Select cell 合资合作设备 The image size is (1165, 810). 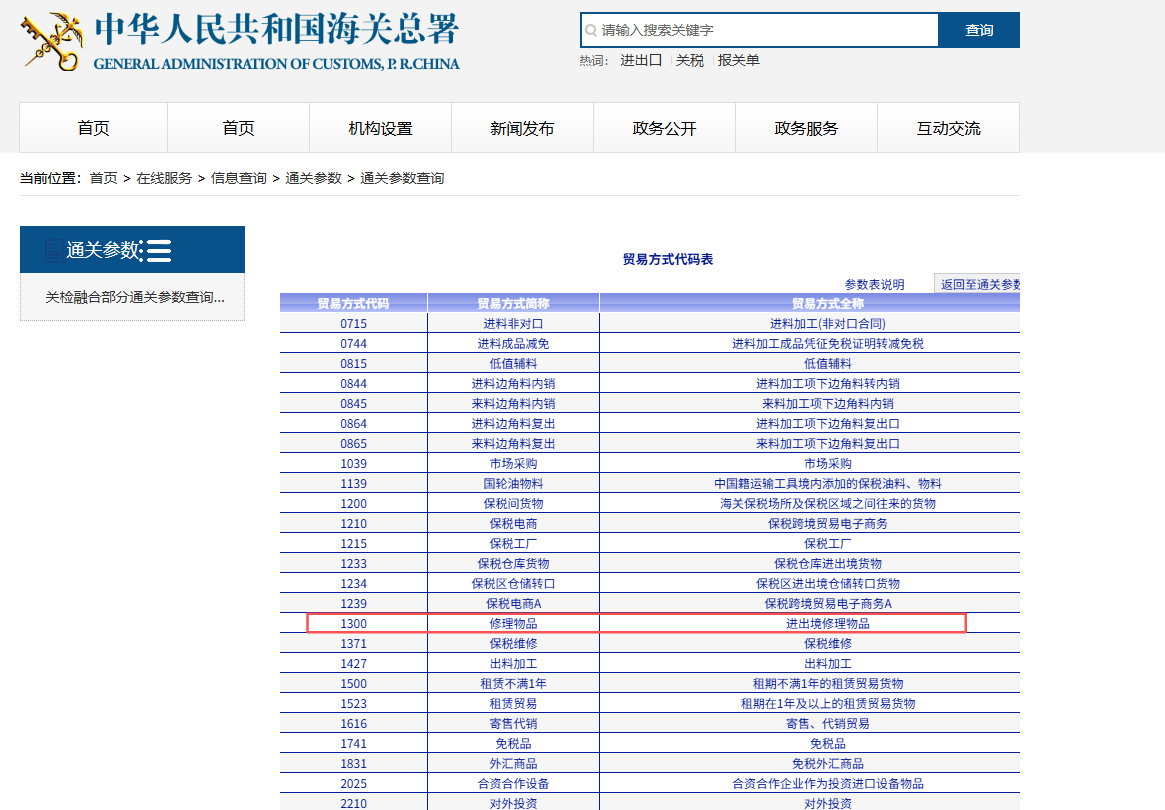point(513,784)
